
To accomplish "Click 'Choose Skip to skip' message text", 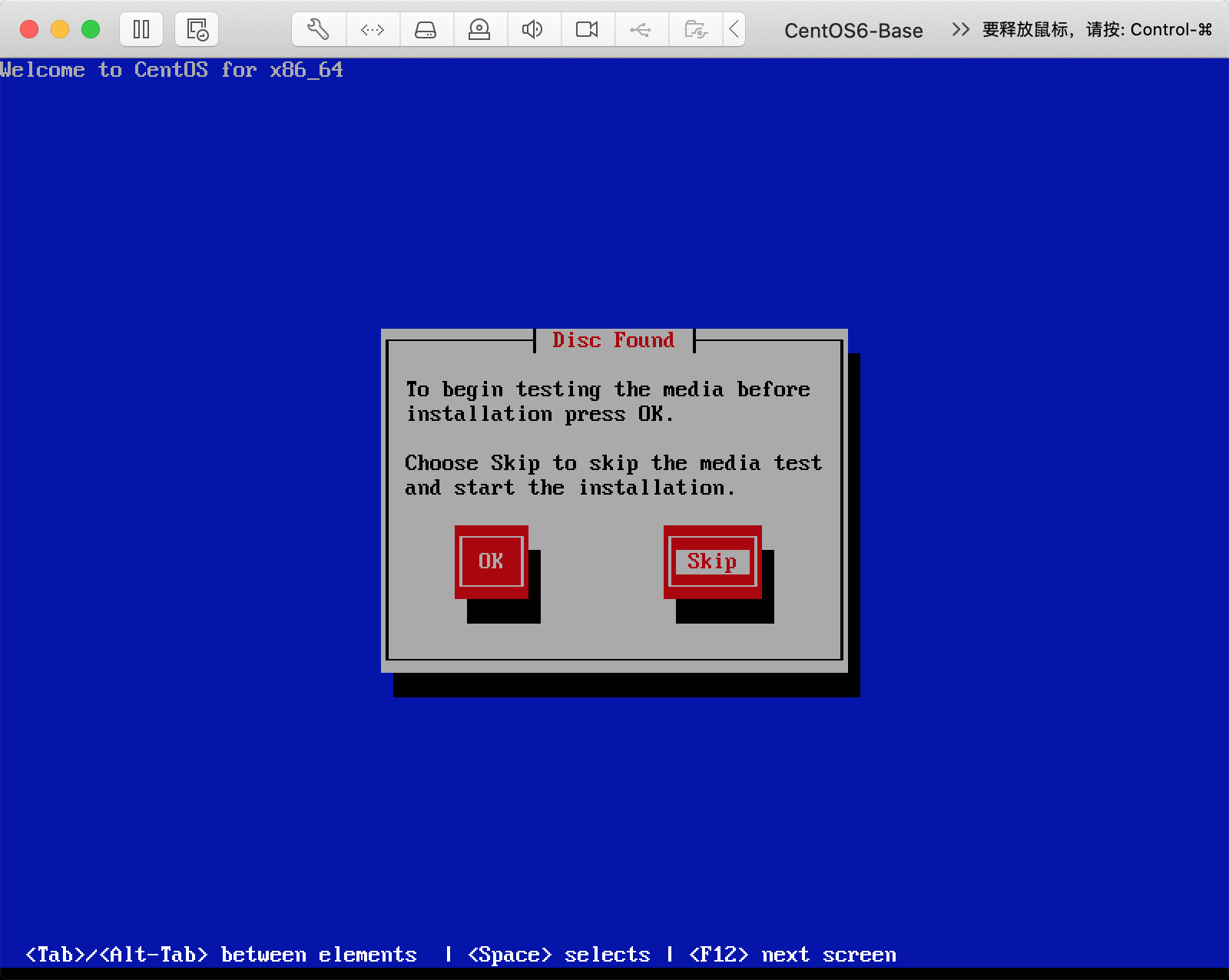I will 614,475.
